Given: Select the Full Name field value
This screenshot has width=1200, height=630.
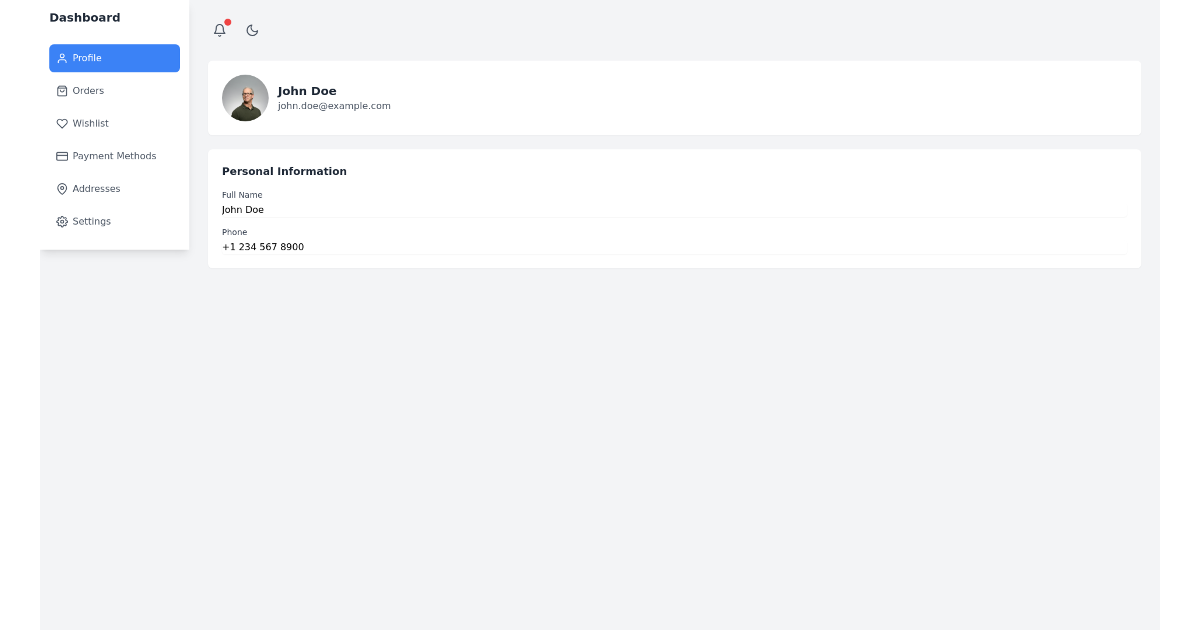Looking at the screenshot, I should point(243,210).
